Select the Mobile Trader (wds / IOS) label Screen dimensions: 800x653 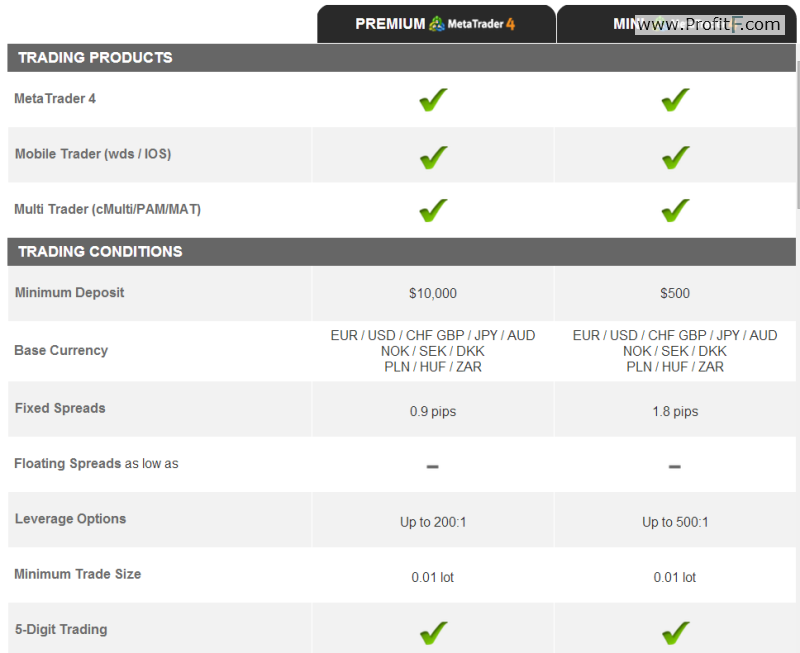pyautogui.click(x=93, y=154)
